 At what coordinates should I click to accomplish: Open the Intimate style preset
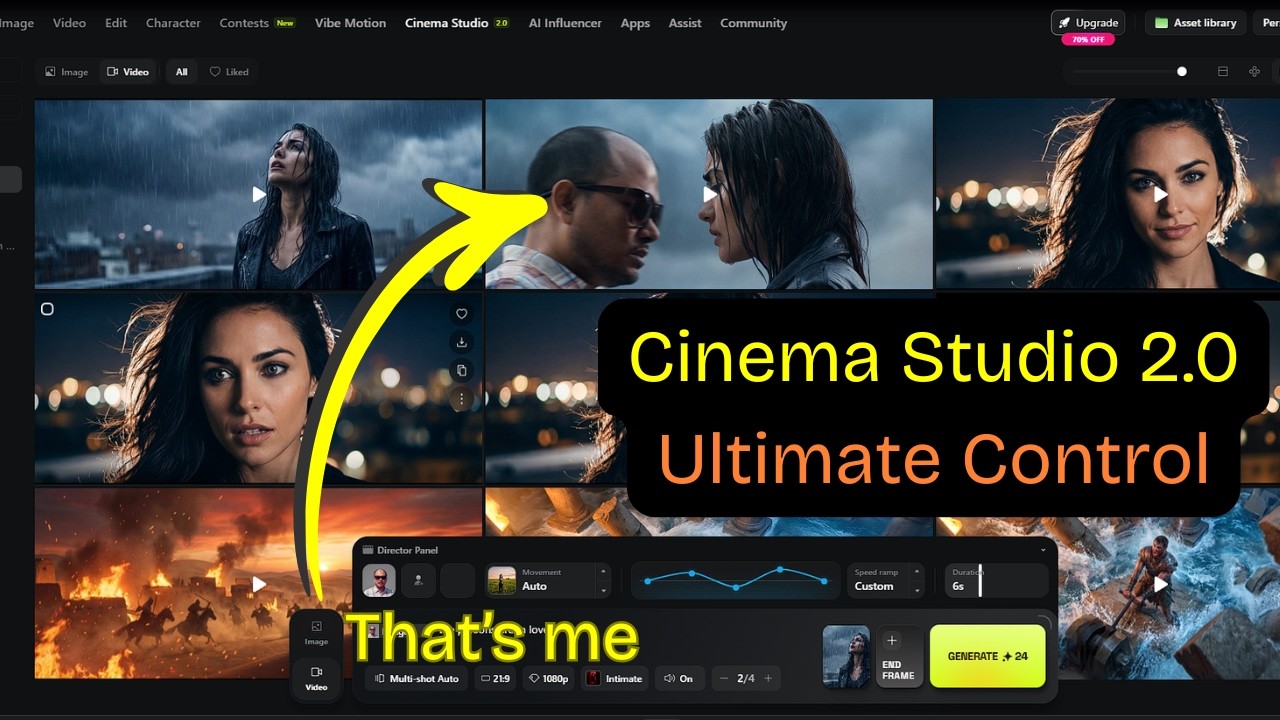pos(614,678)
